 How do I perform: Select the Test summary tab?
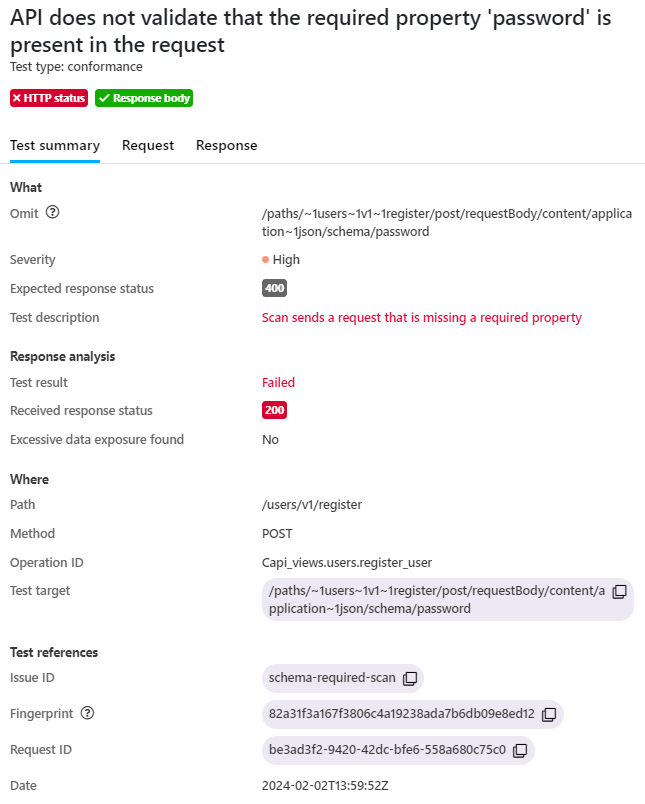click(55, 145)
